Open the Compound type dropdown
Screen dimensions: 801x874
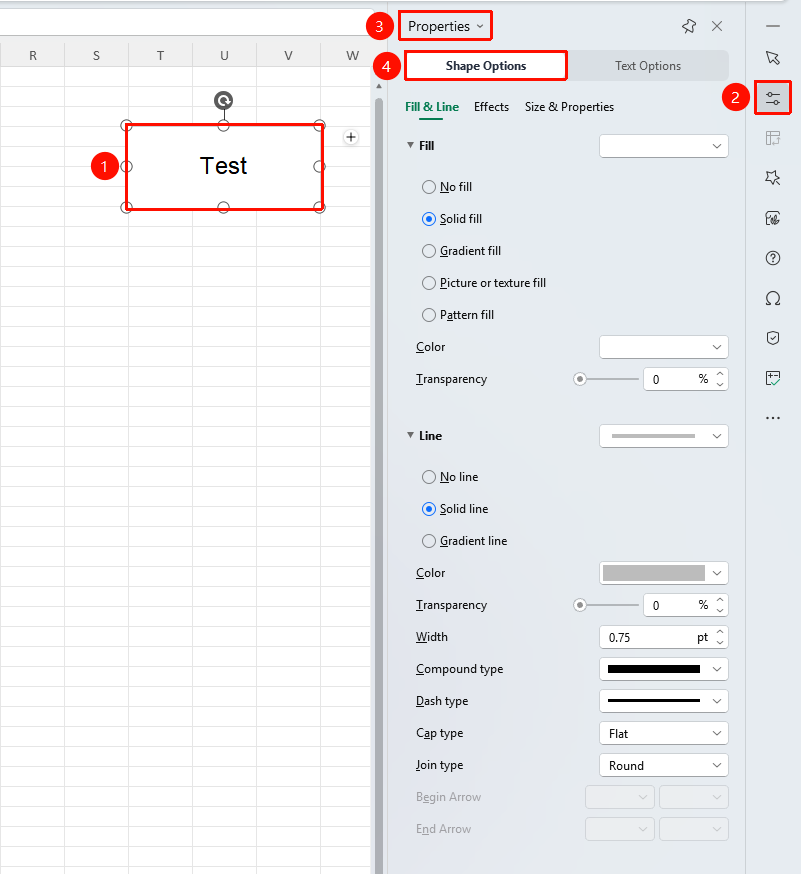pos(664,669)
